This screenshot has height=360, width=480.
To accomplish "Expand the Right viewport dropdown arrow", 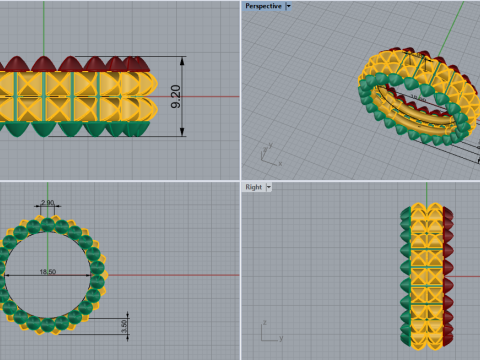I will pyautogui.click(x=269, y=187).
